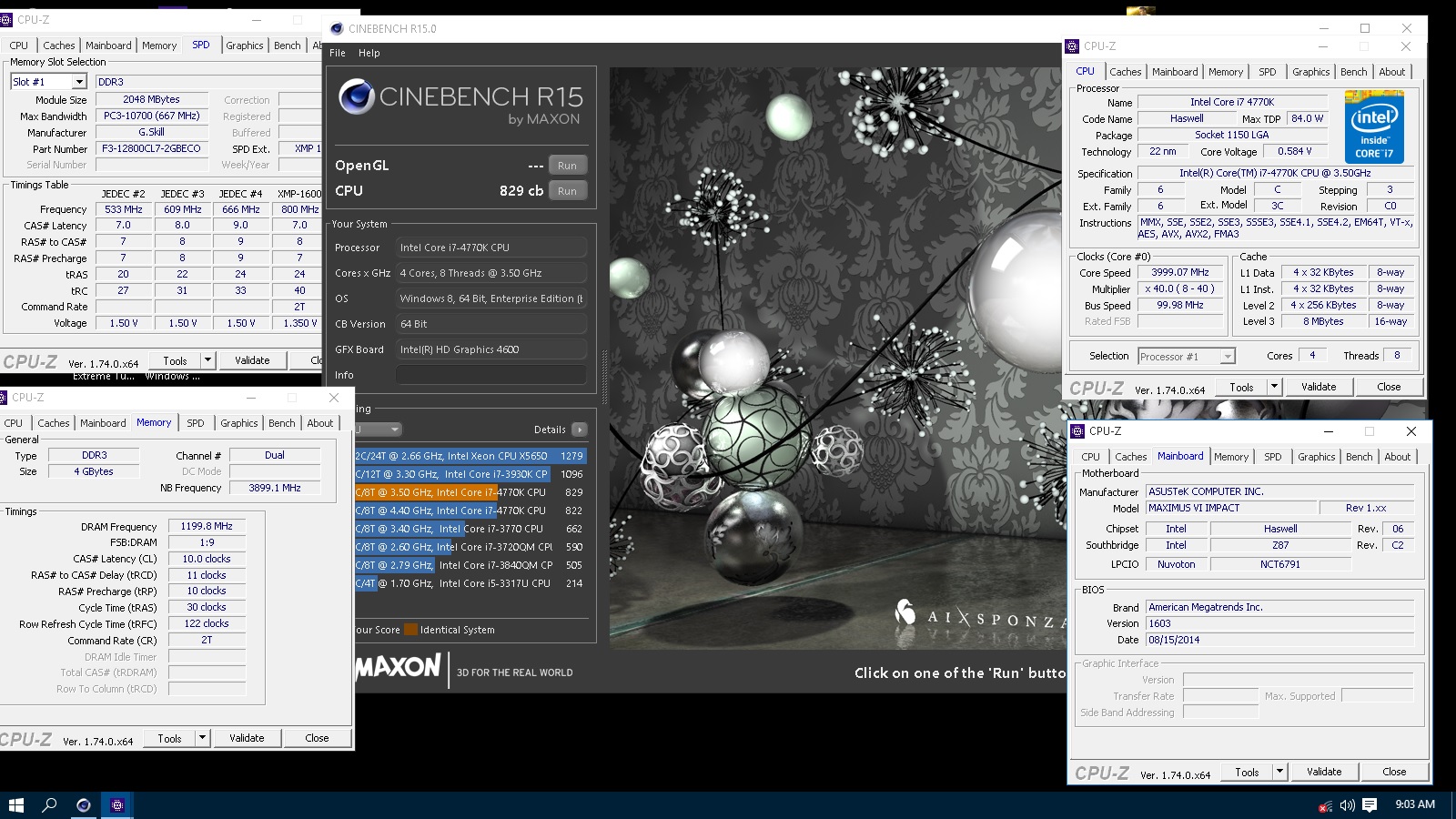Screen dimensions: 1456x819
Task: Click the Intel Core i7 logo badge
Action: pyautogui.click(x=1374, y=126)
